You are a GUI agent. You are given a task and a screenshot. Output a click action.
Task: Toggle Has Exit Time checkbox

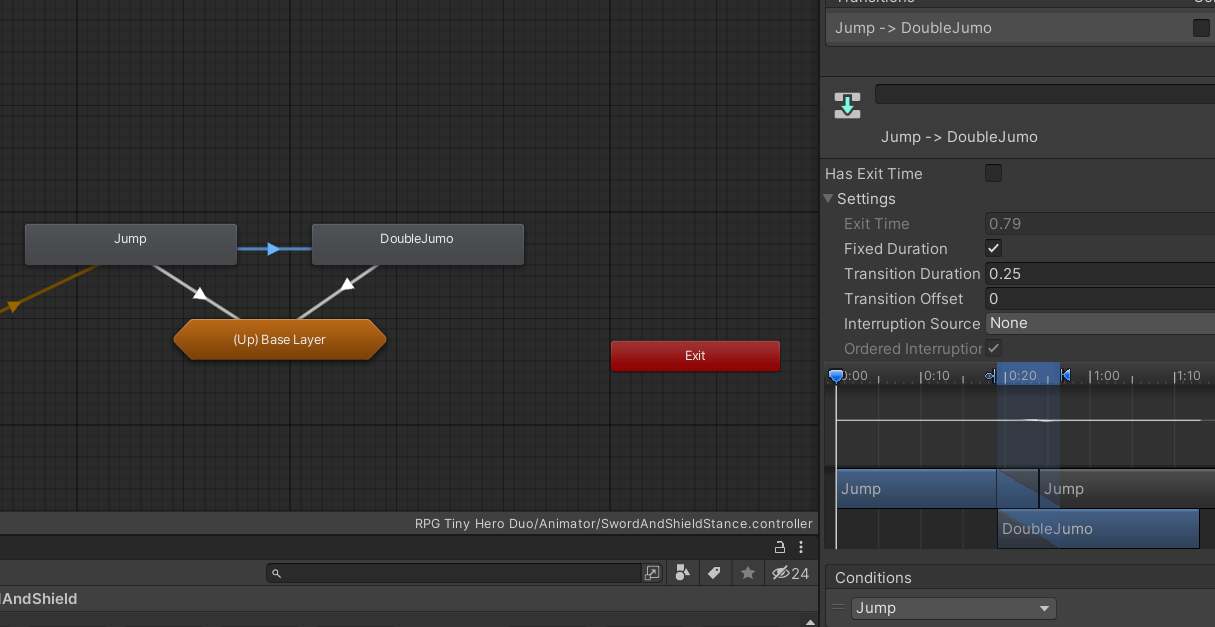click(993, 173)
